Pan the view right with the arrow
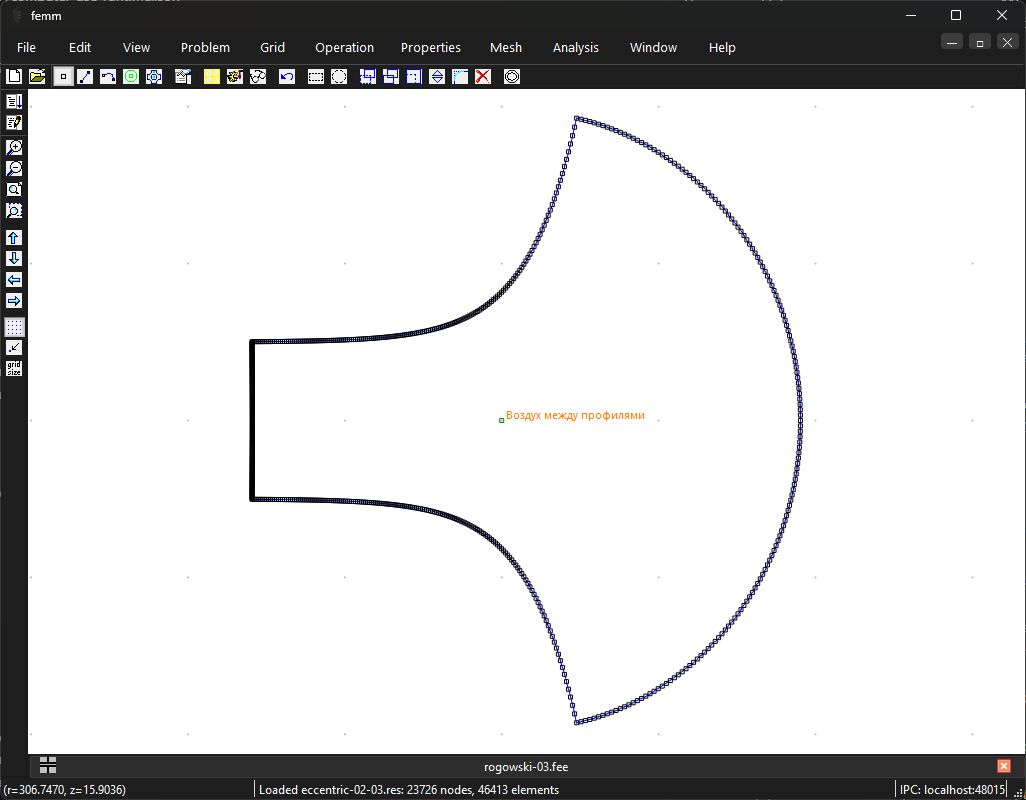 [14, 300]
